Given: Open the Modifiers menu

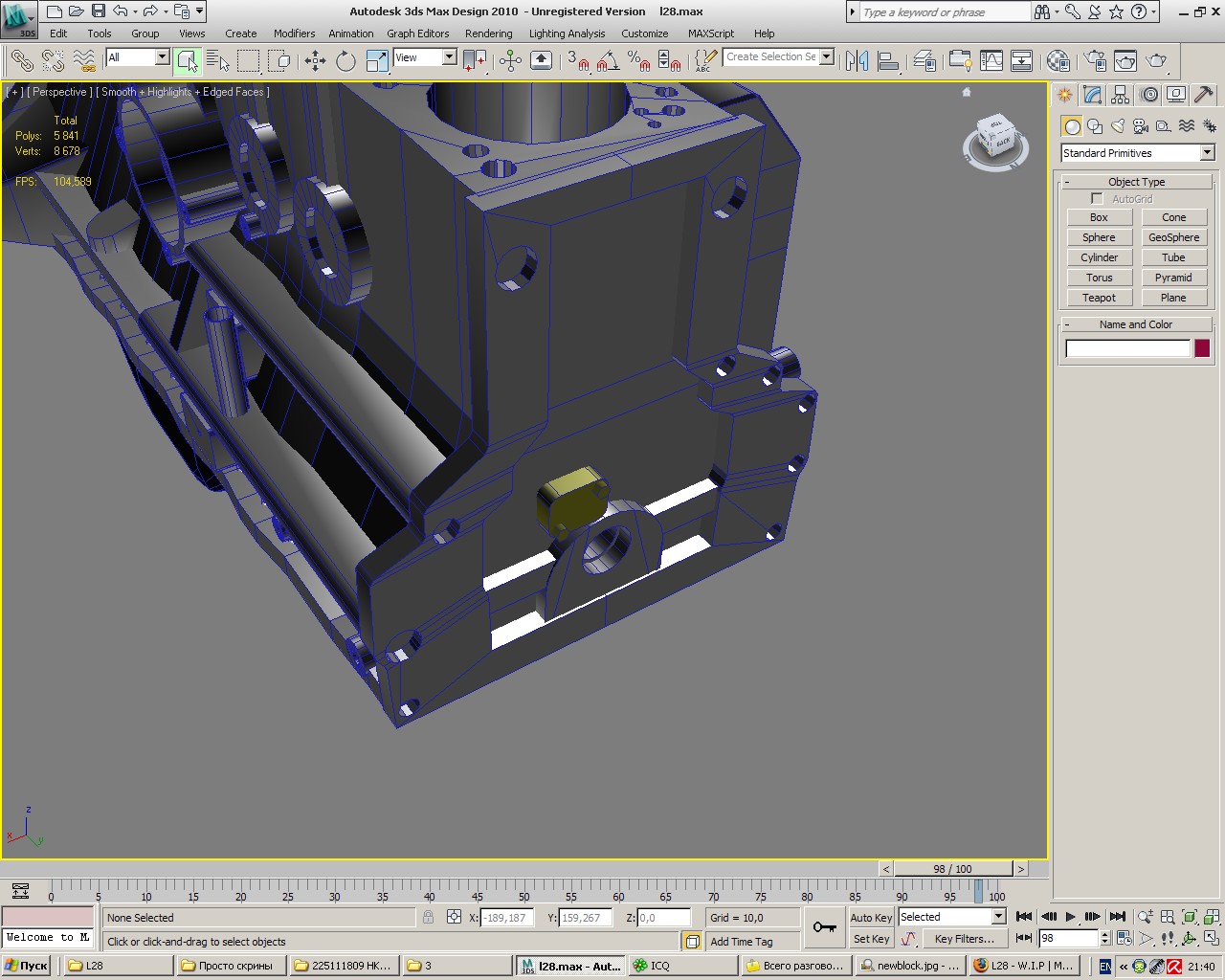Looking at the screenshot, I should tap(294, 33).
